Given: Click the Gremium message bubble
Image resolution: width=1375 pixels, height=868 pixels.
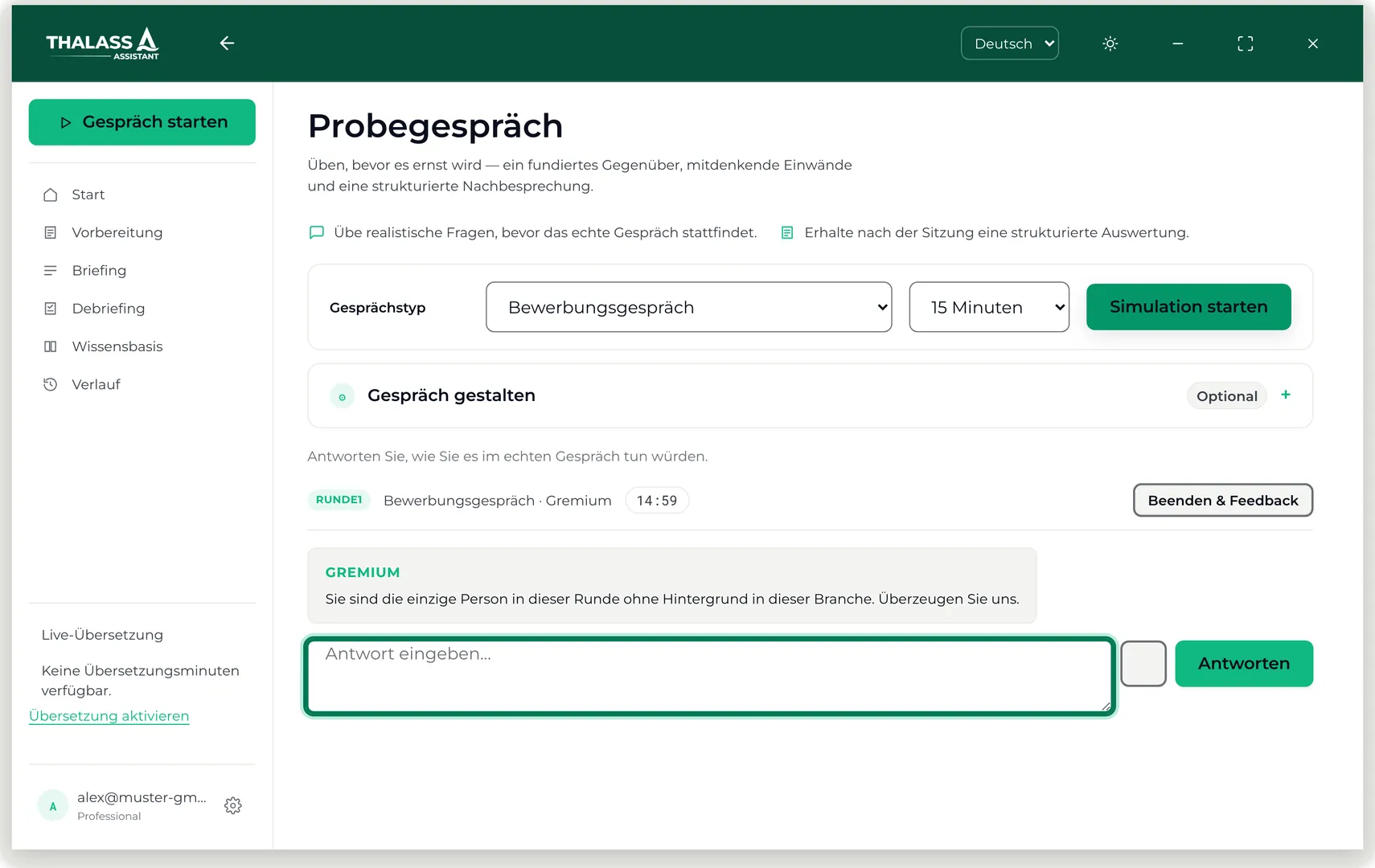Looking at the screenshot, I should click(672, 586).
